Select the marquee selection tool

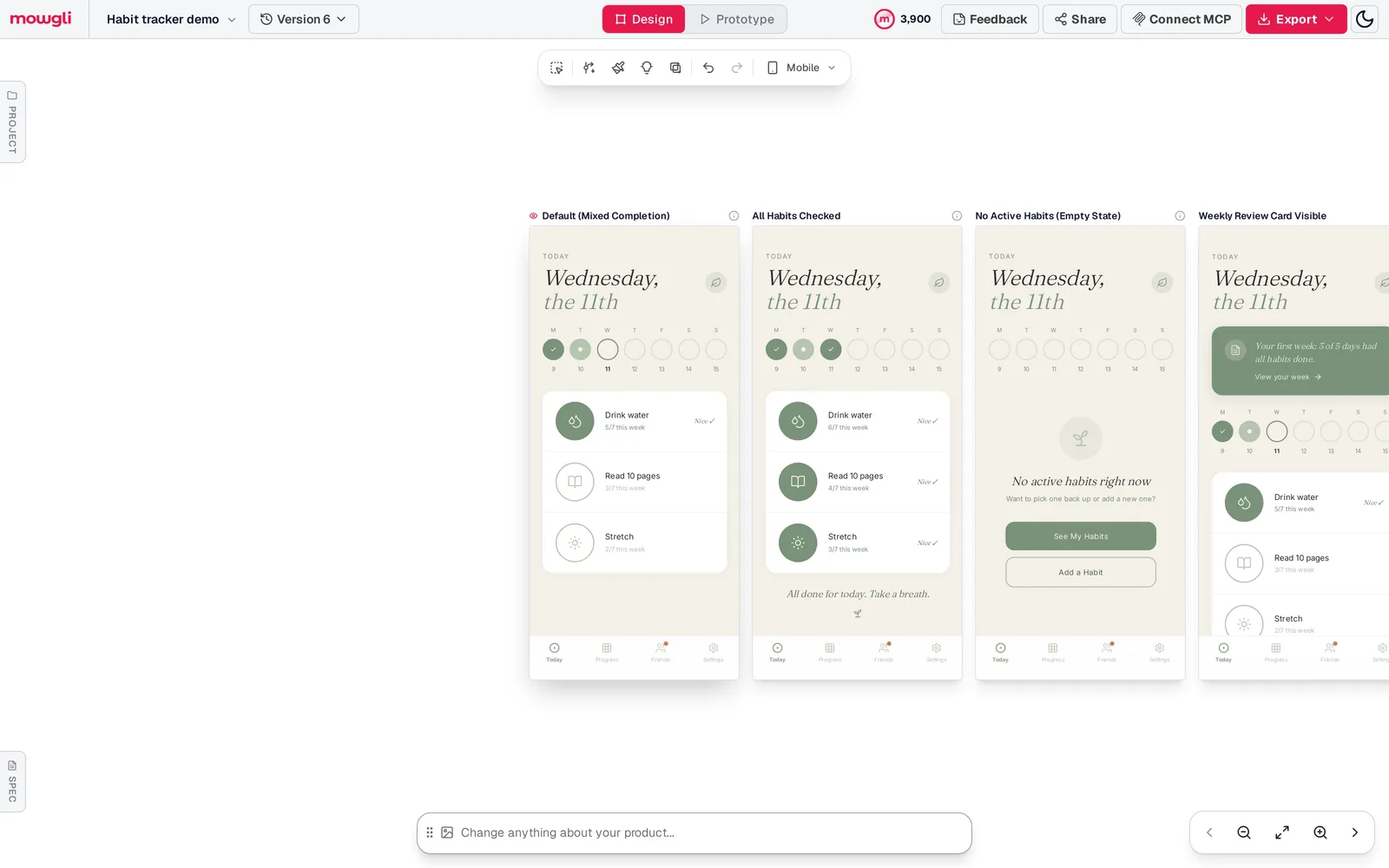(x=556, y=68)
